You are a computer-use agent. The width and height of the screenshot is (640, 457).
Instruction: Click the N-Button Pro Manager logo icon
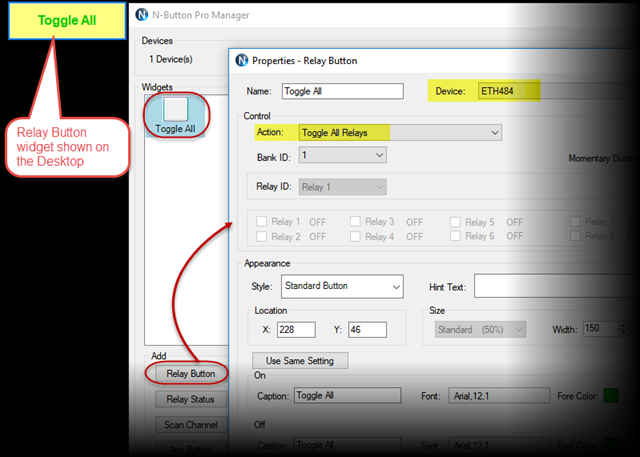pyautogui.click(x=142, y=15)
